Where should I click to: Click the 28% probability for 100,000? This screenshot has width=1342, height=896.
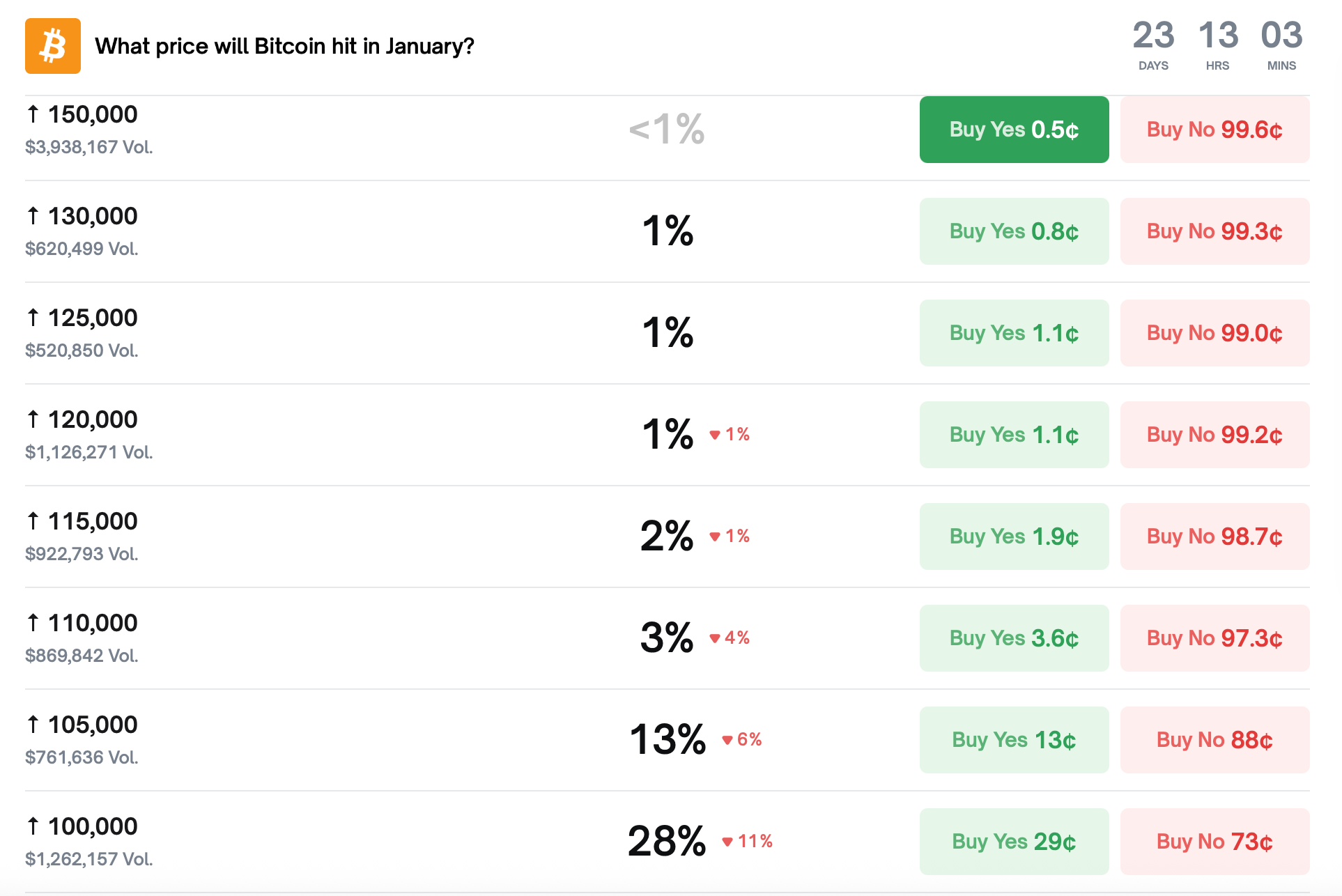(x=666, y=842)
